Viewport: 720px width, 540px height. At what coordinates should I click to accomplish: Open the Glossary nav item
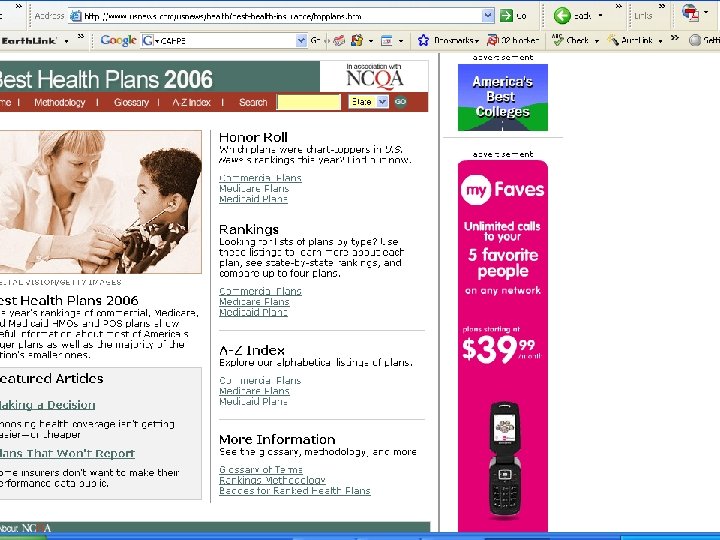(x=131, y=102)
